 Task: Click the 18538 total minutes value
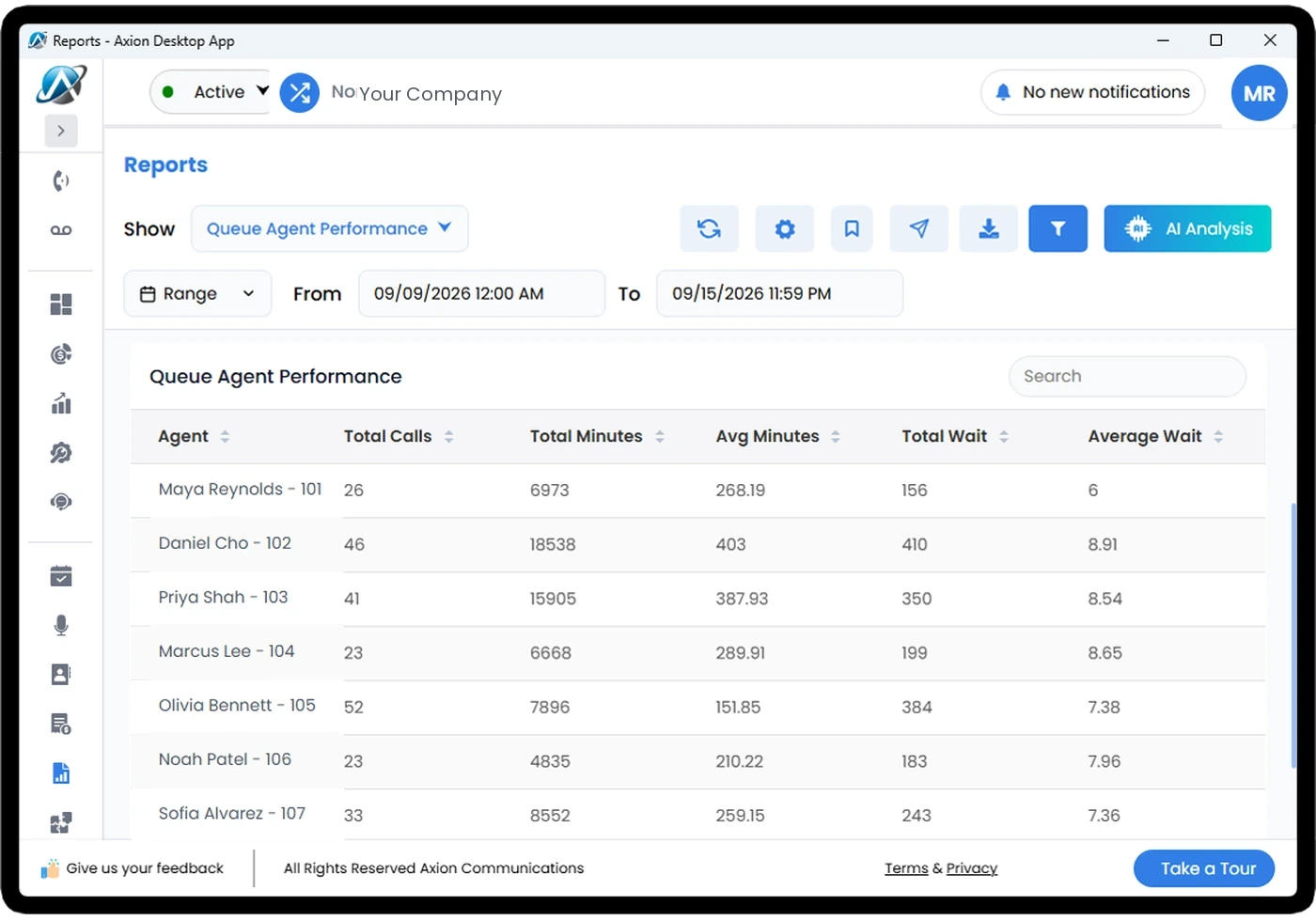553,544
